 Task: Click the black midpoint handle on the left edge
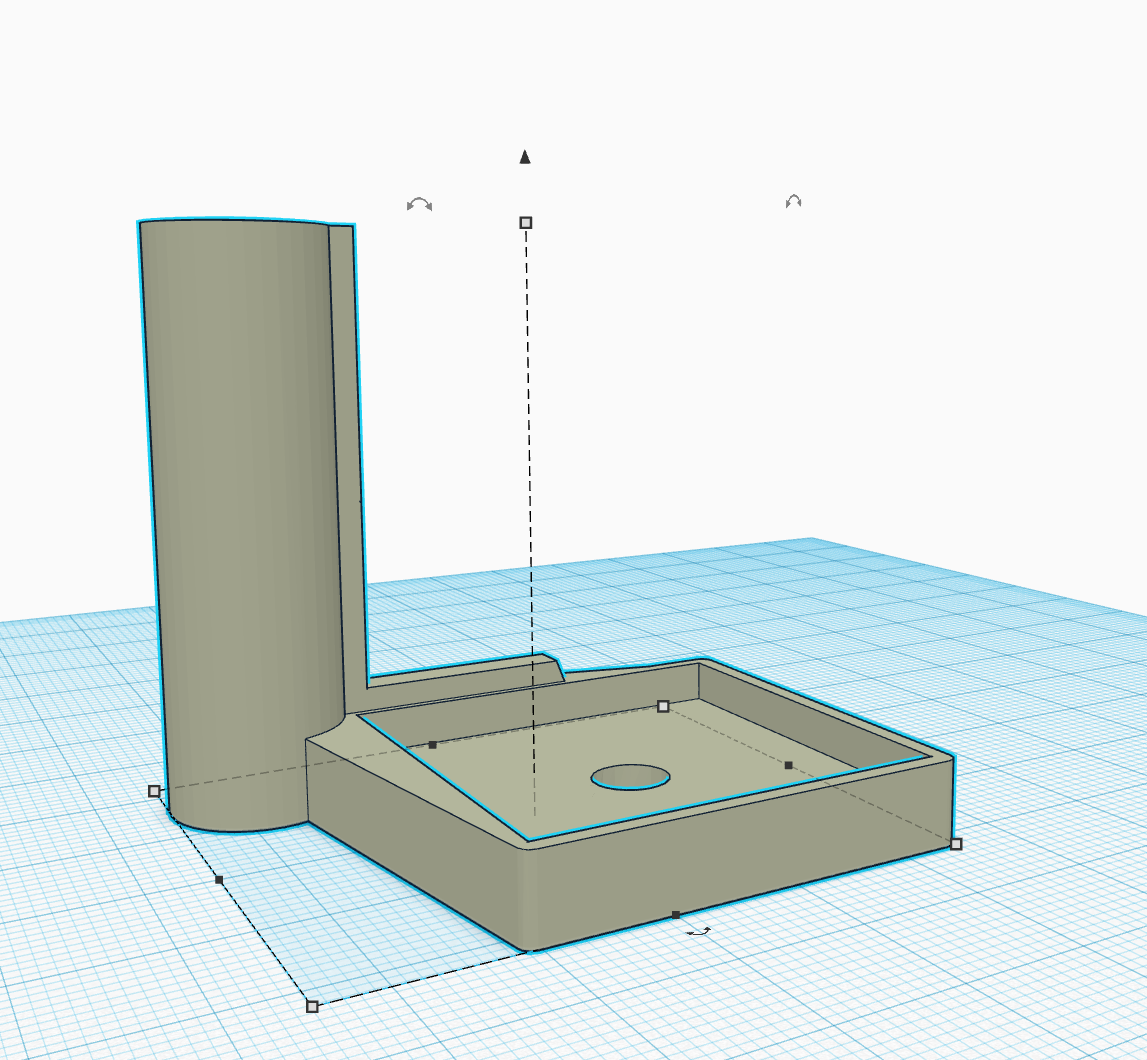[x=219, y=881]
